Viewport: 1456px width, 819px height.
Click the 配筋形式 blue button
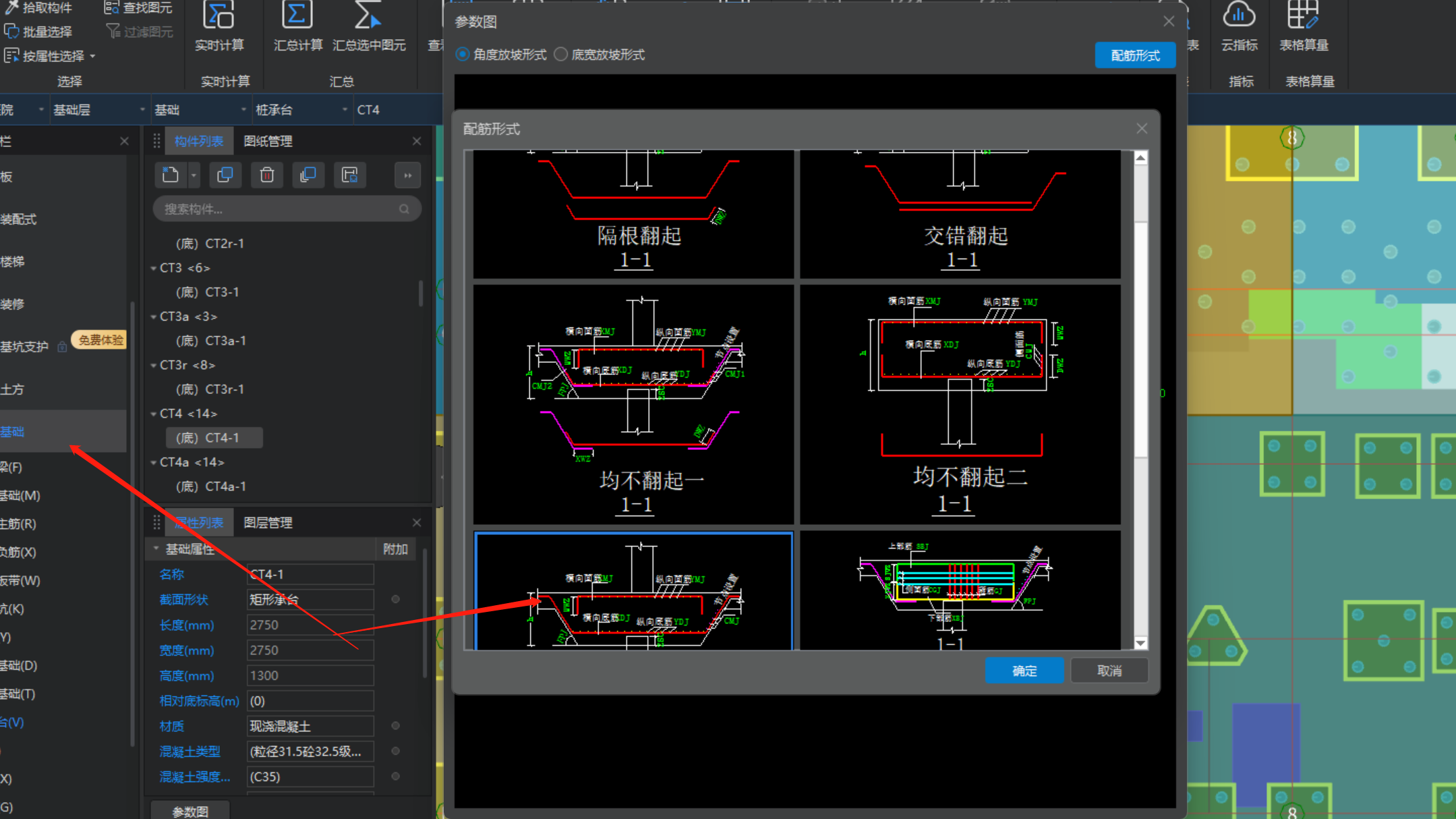click(1135, 55)
